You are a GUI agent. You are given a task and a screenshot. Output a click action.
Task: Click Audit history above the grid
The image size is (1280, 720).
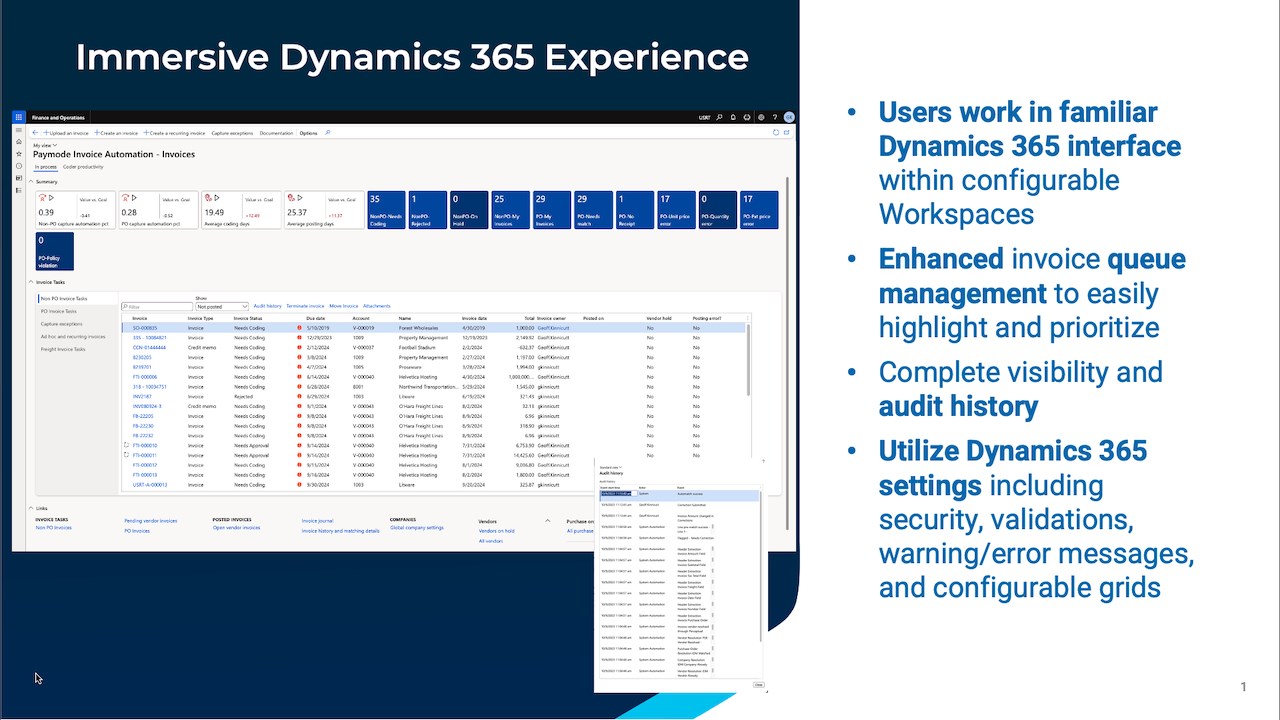tap(267, 306)
